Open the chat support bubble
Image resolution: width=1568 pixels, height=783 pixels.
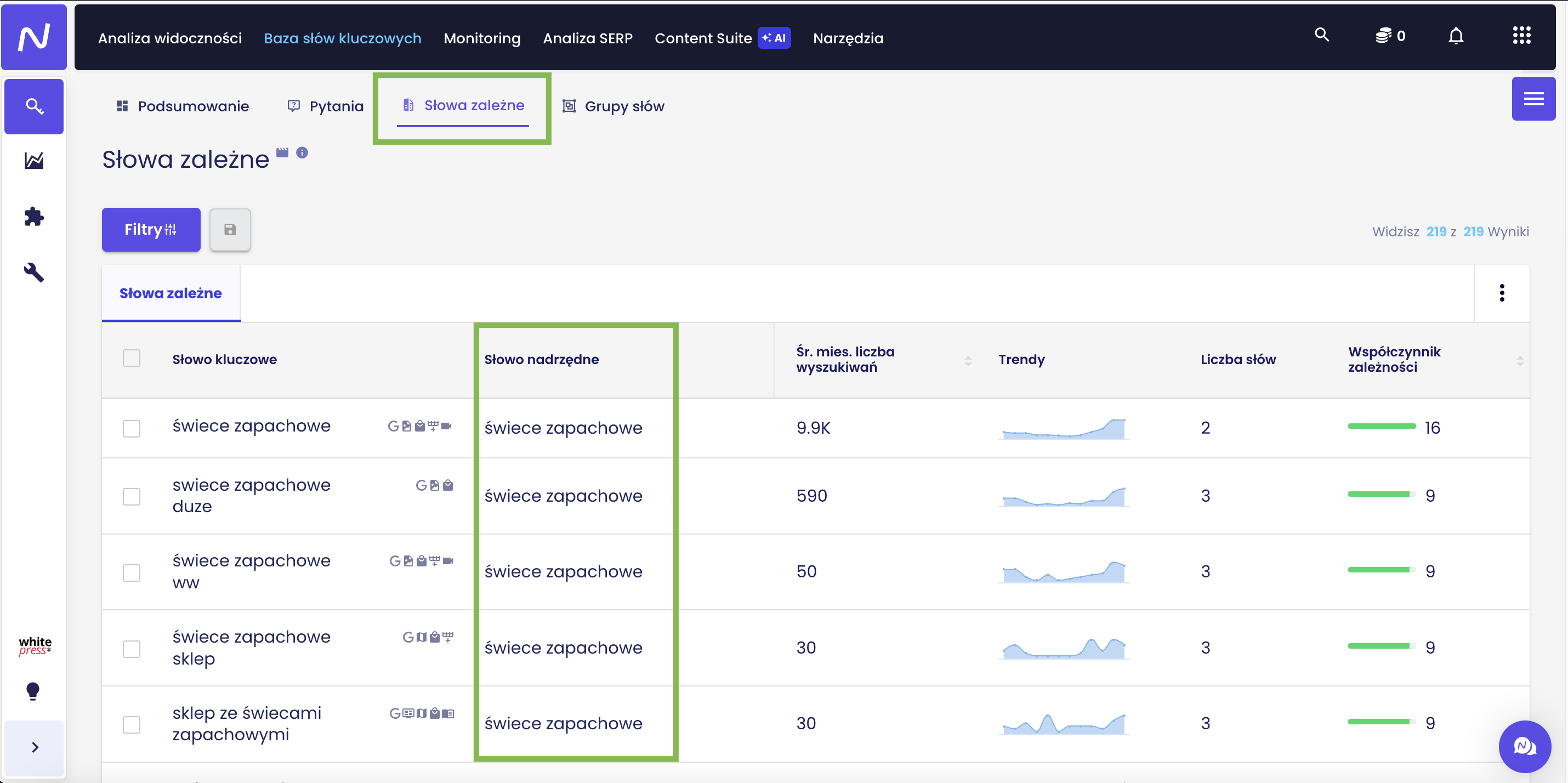(1524, 746)
